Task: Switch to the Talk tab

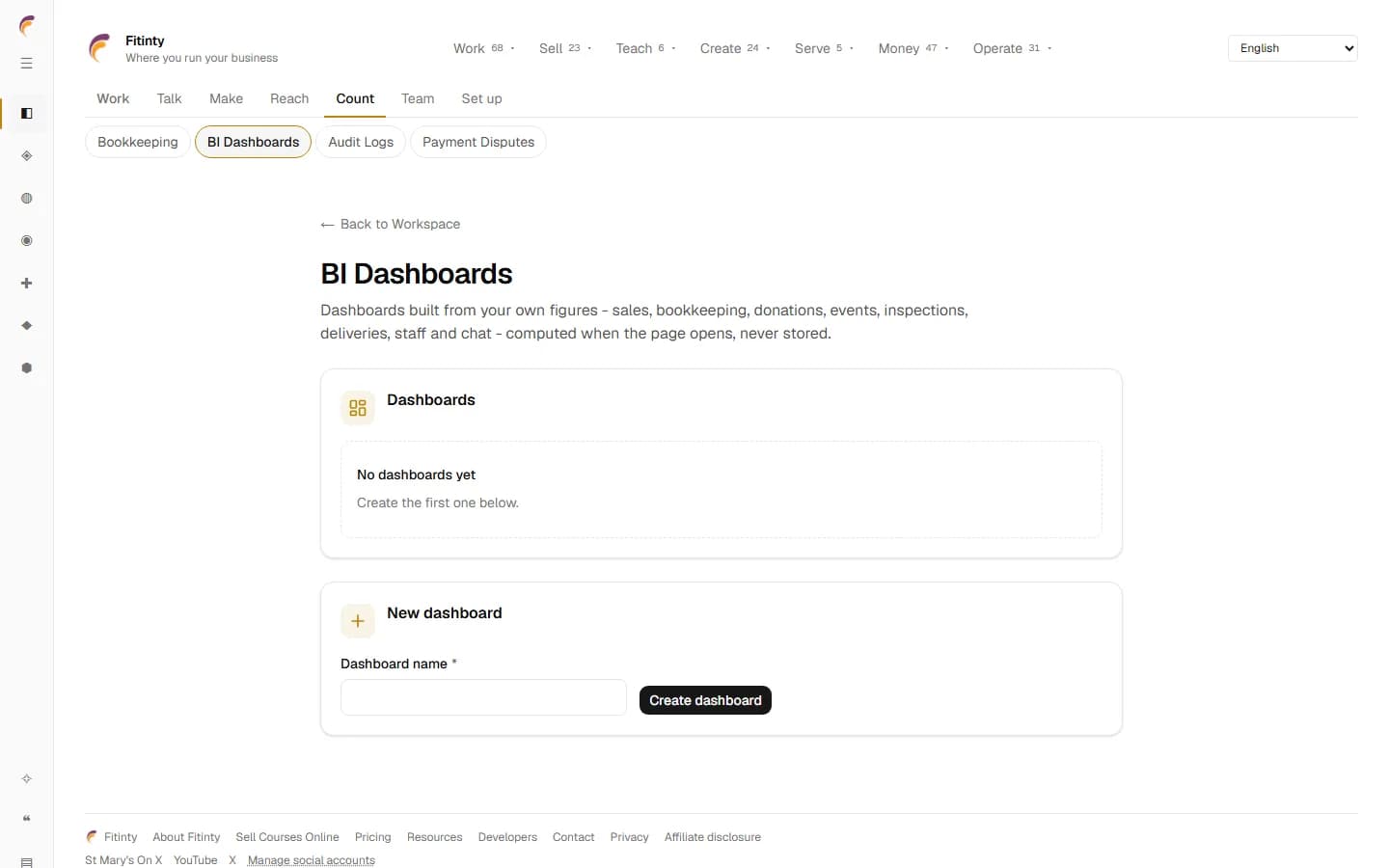Action: [x=169, y=98]
